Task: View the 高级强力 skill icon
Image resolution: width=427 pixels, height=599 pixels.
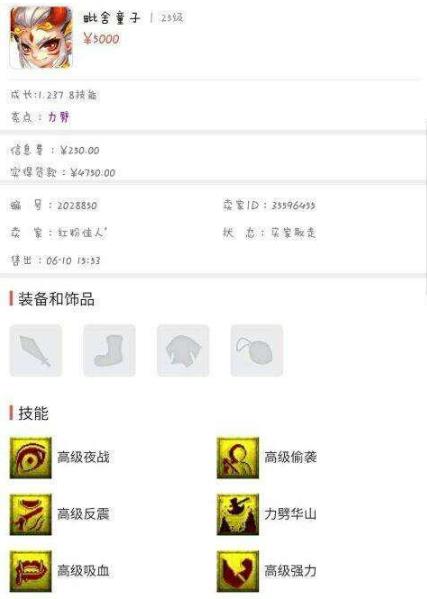Action: [x=238, y=571]
